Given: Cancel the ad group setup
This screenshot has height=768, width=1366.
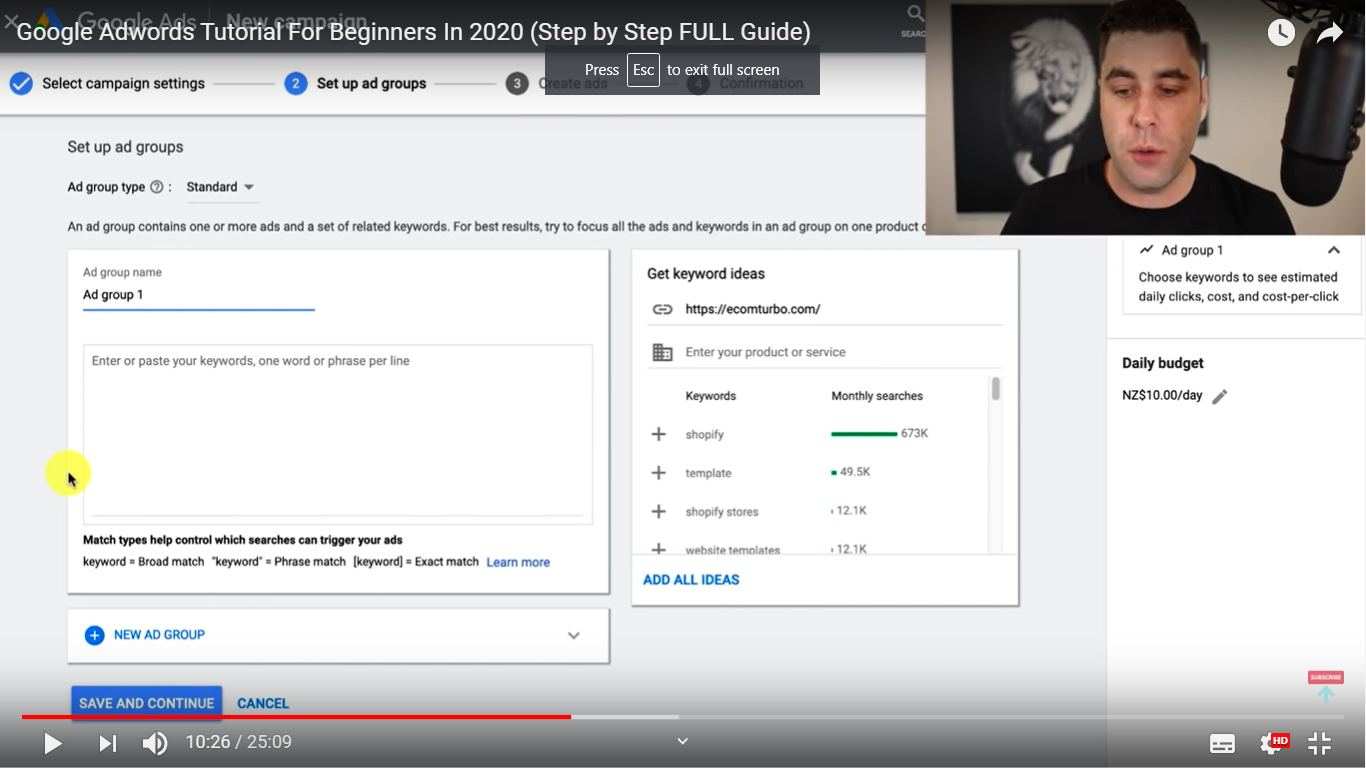Looking at the screenshot, I should 263,703.
